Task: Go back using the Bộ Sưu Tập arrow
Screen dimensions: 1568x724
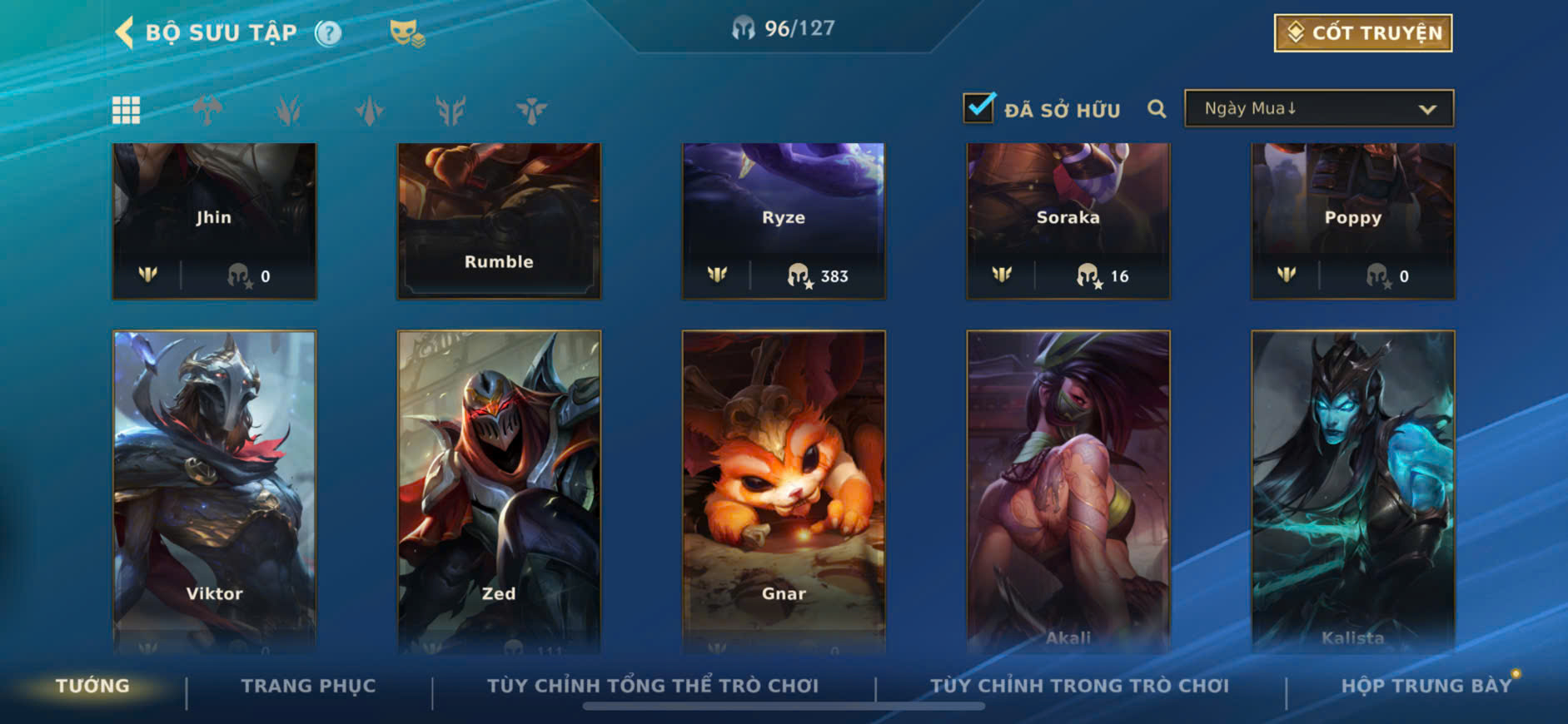Action: point(125,33)
